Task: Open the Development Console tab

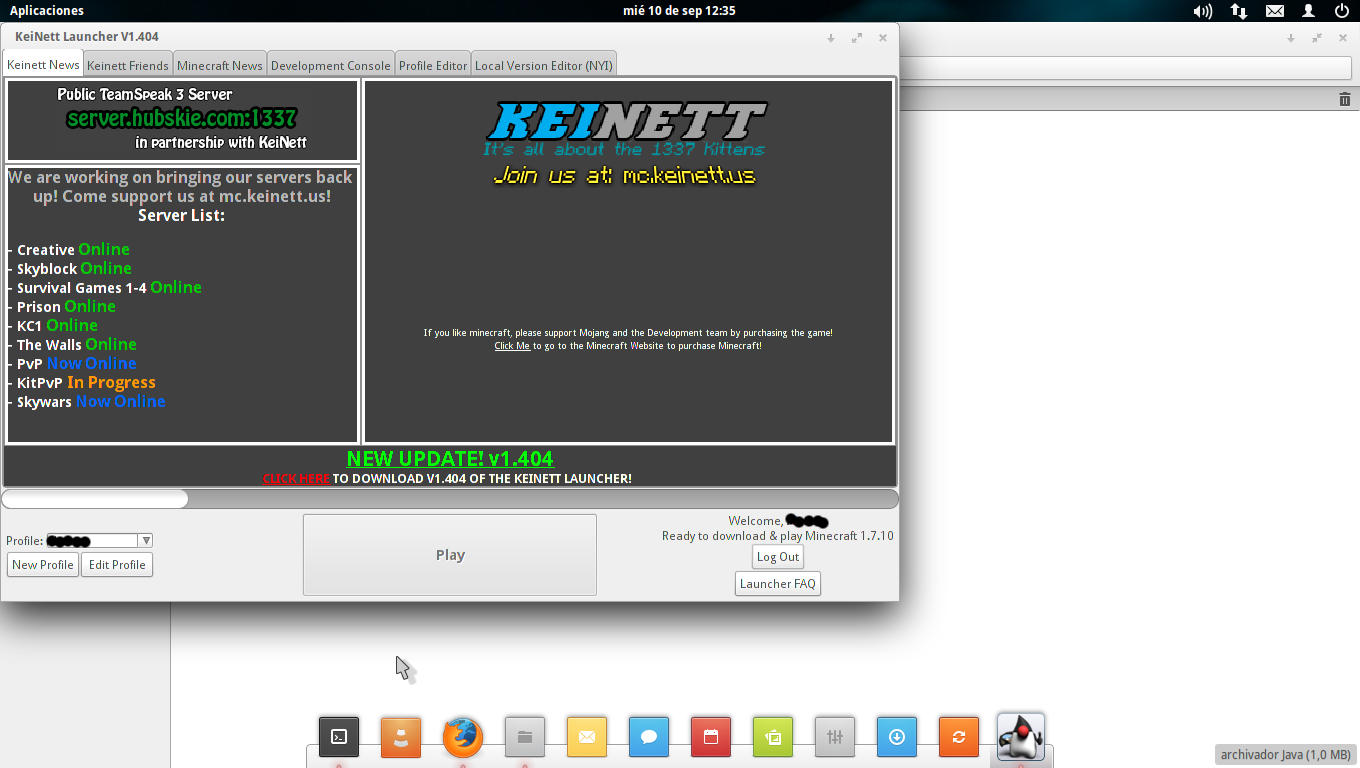Action: 331,65
